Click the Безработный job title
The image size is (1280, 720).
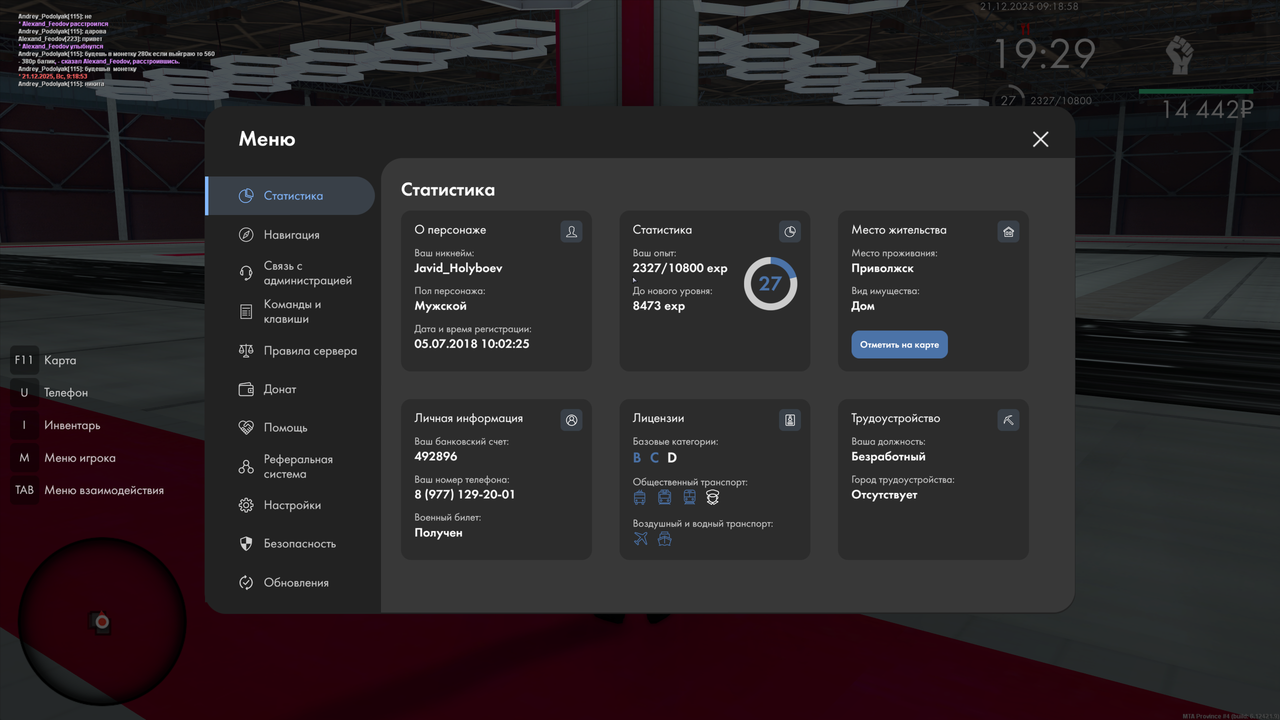[x=889, y=457]
